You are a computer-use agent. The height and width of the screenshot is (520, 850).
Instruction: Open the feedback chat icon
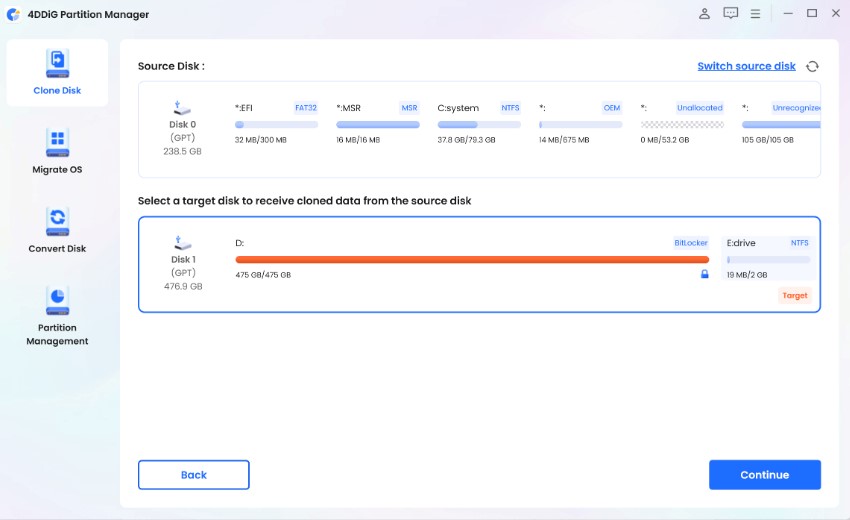tap(731, 13)
